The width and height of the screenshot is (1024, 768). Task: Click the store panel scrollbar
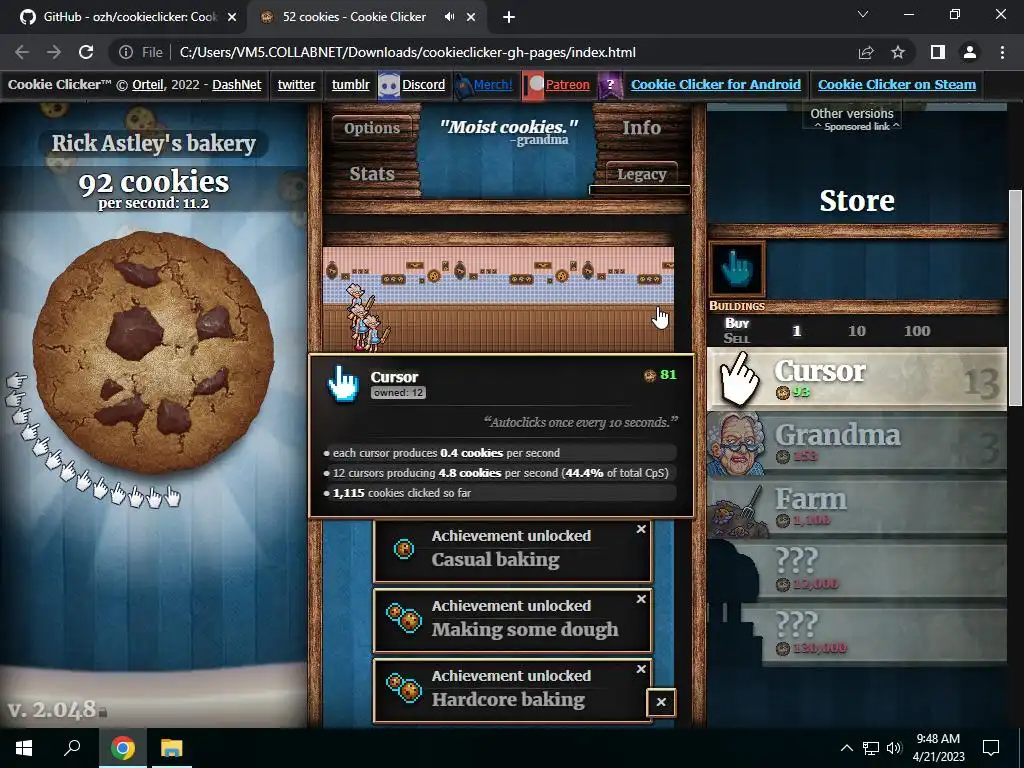1015,298
